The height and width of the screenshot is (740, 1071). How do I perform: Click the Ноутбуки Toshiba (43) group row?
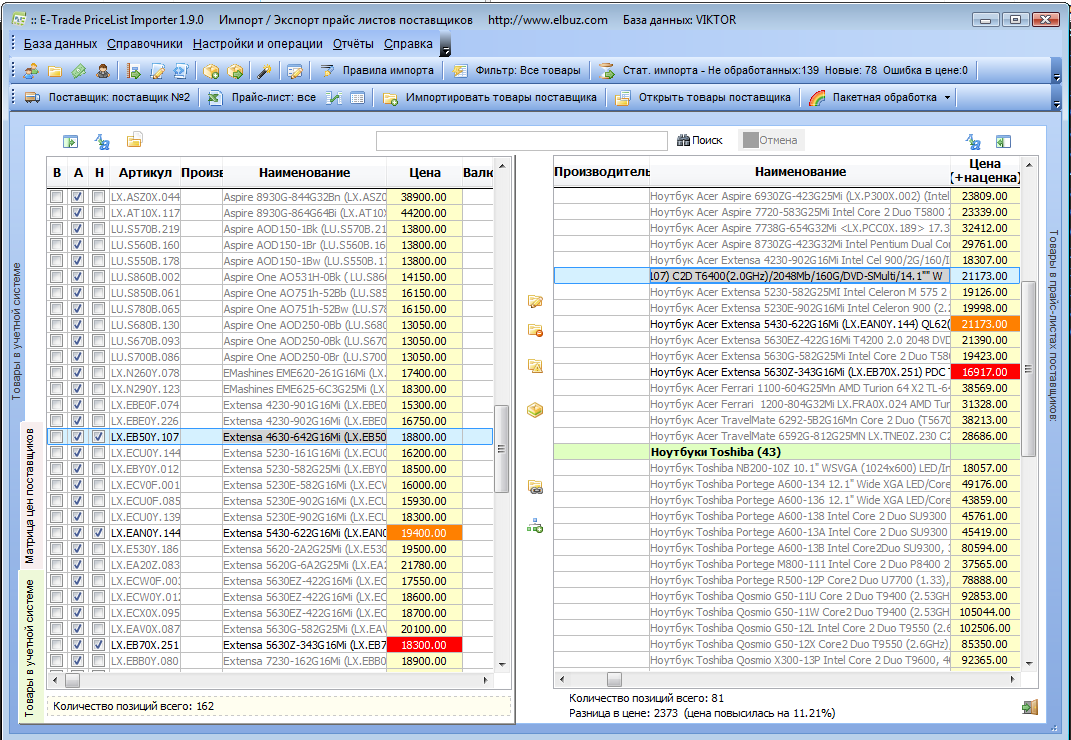785,452
